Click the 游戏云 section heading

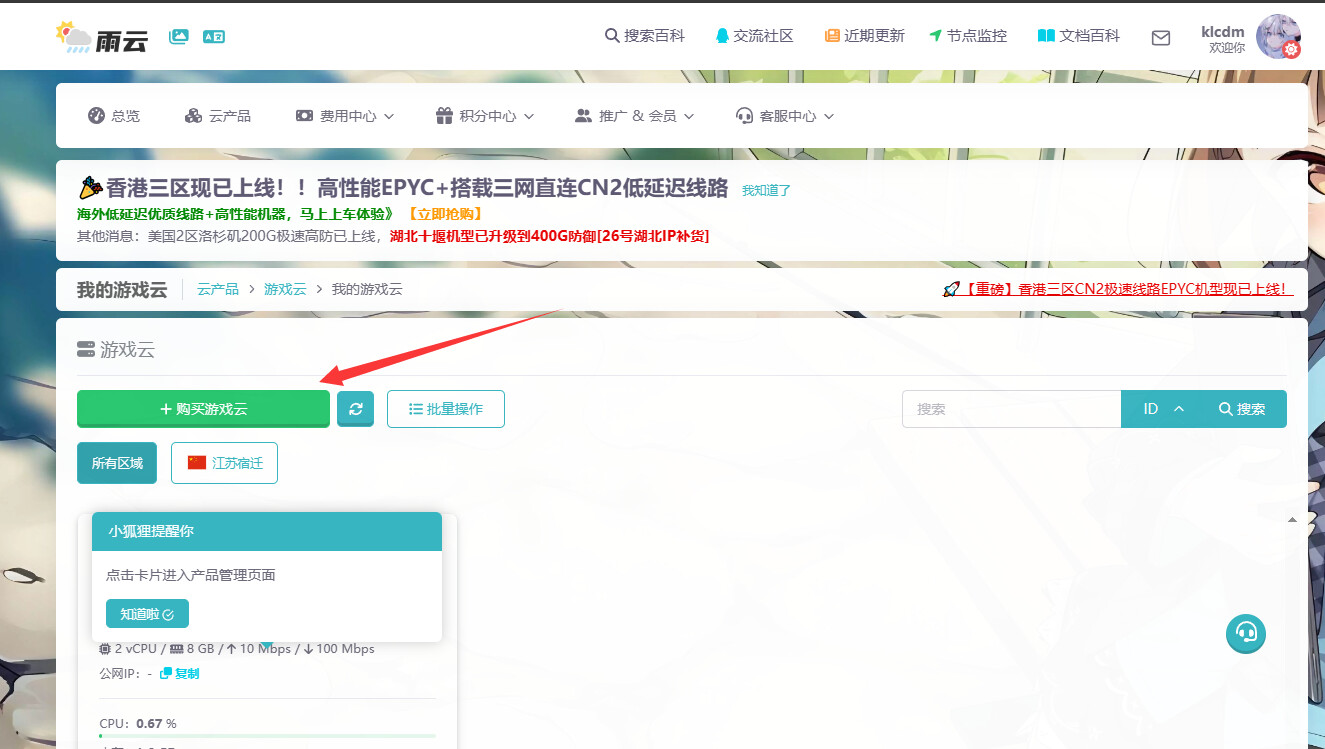click(x=116, y=350)
